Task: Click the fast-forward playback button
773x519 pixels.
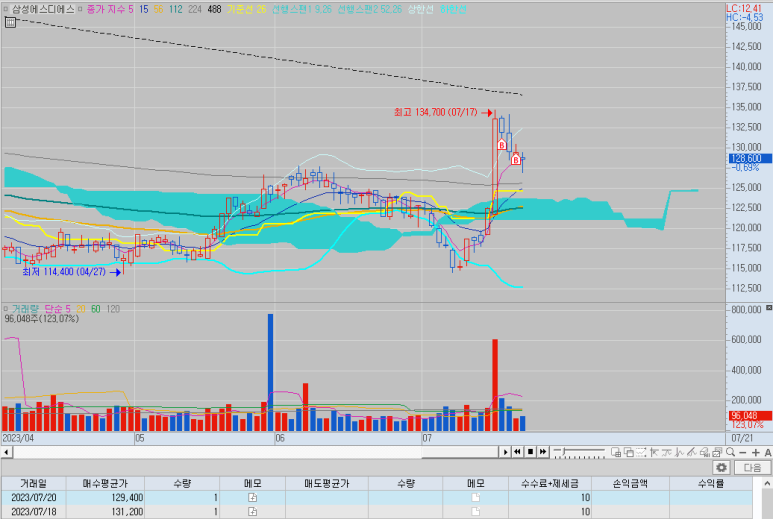Action: coord(543,451)
